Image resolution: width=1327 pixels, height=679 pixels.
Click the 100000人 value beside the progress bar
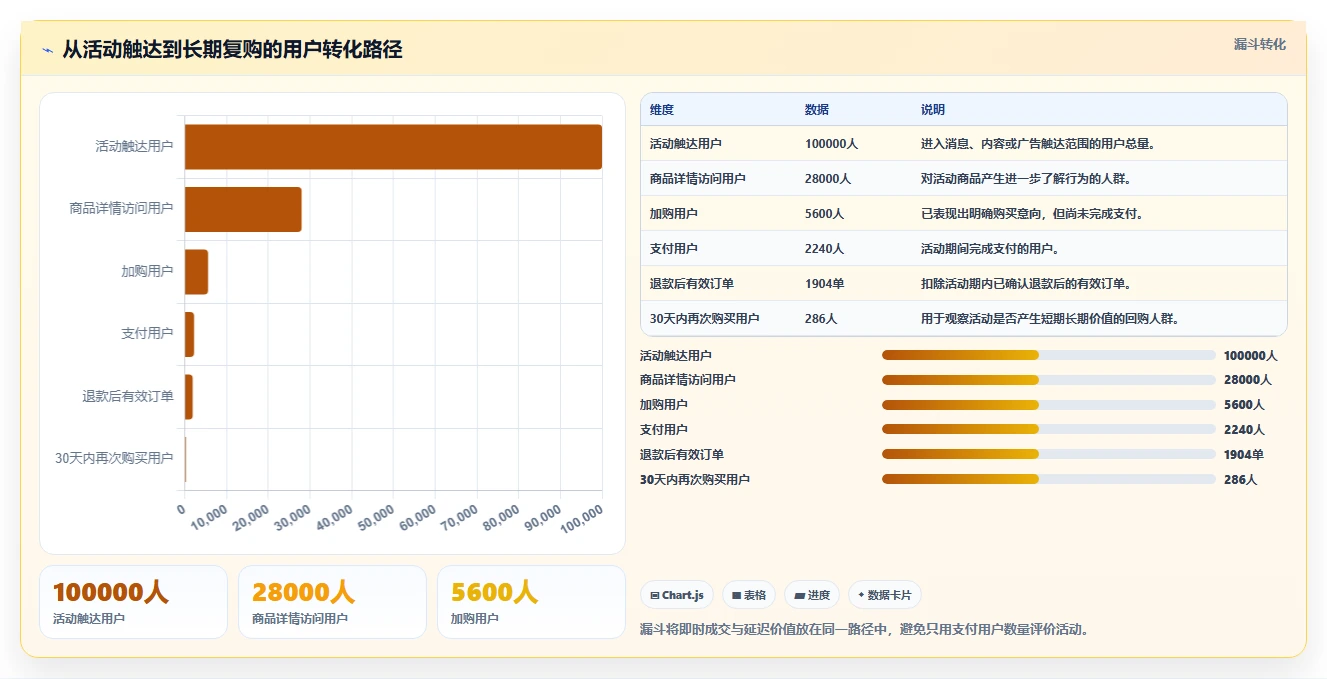pos(1251,355)
